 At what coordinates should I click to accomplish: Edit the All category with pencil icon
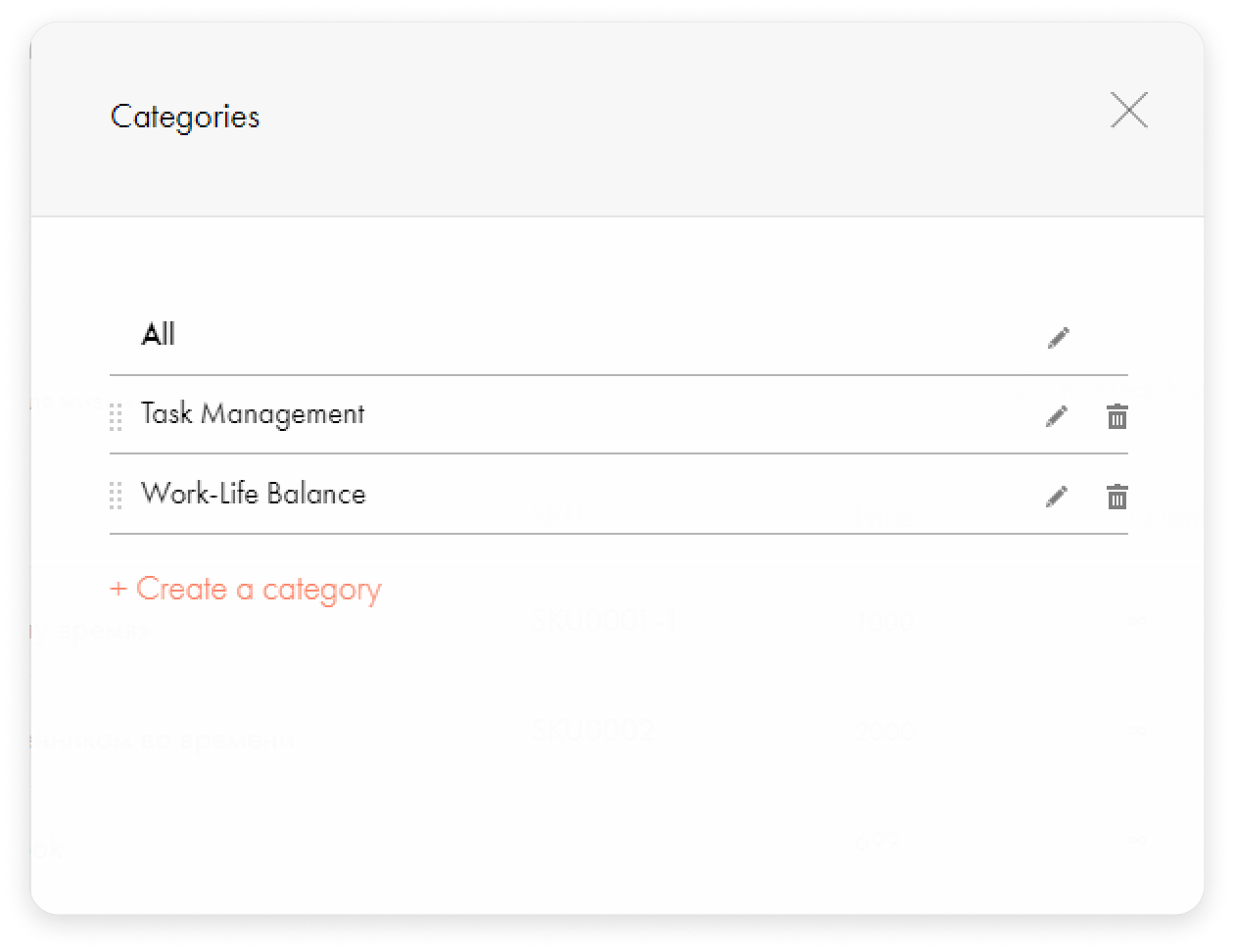coord(1058,338)
